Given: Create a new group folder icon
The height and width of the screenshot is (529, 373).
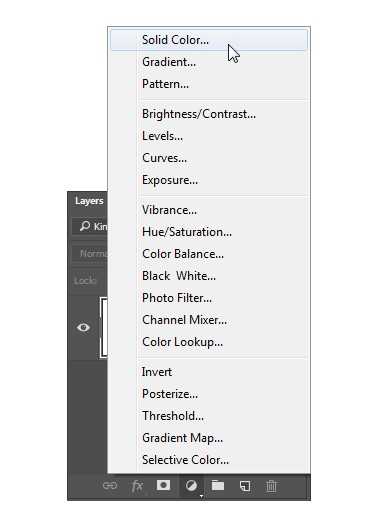Looking at the screenshot, I should click(x=218, y=485).
